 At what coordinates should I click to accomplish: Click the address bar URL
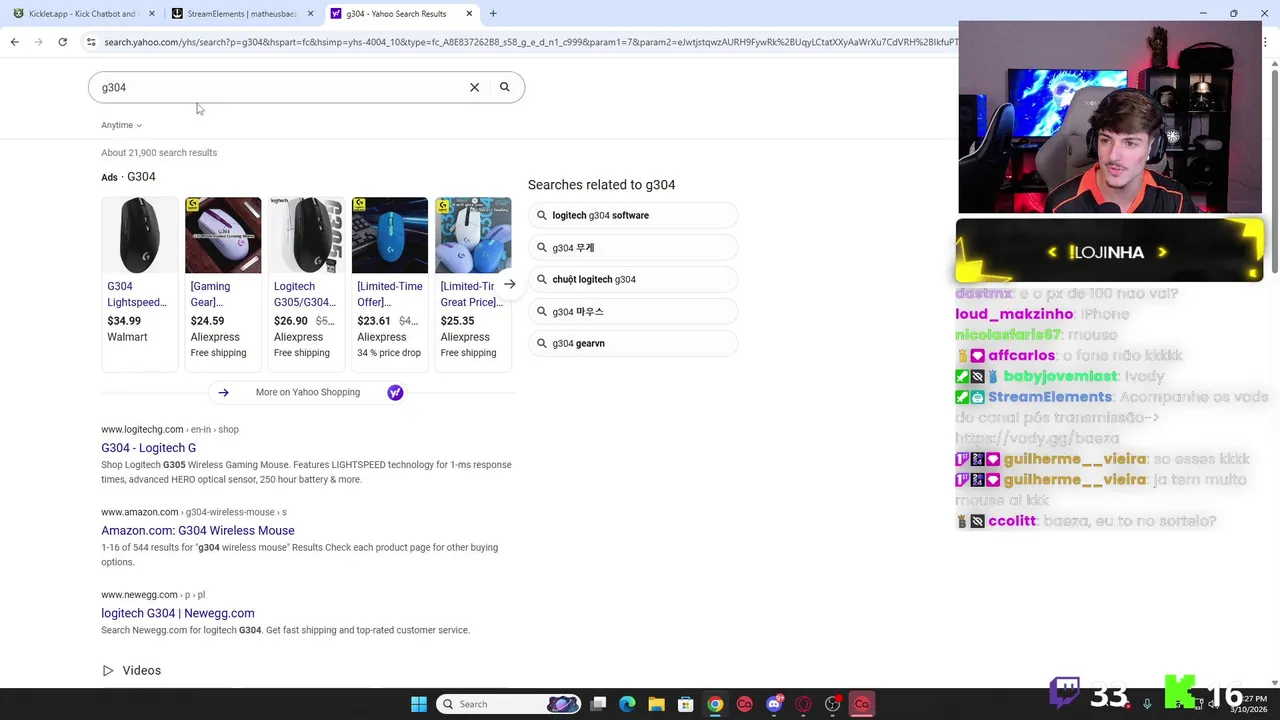530,42
